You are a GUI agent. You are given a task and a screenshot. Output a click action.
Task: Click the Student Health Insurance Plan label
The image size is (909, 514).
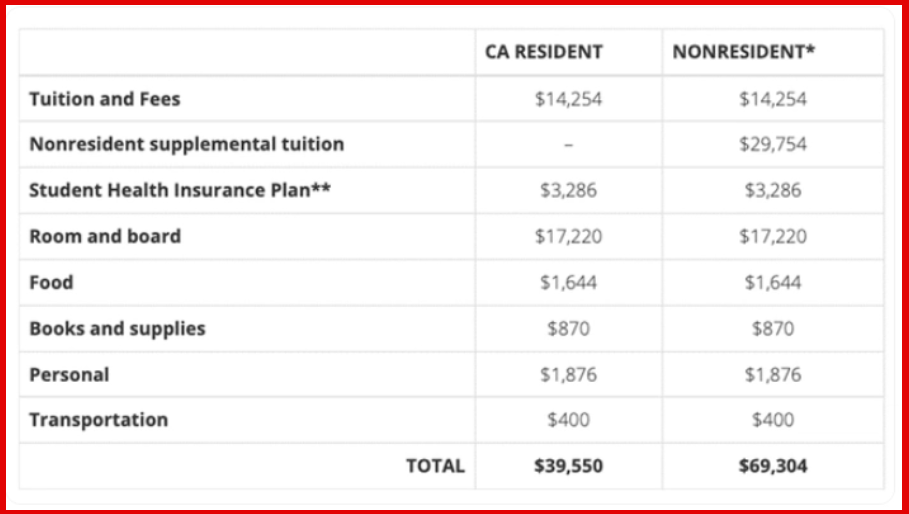(179, 190)
